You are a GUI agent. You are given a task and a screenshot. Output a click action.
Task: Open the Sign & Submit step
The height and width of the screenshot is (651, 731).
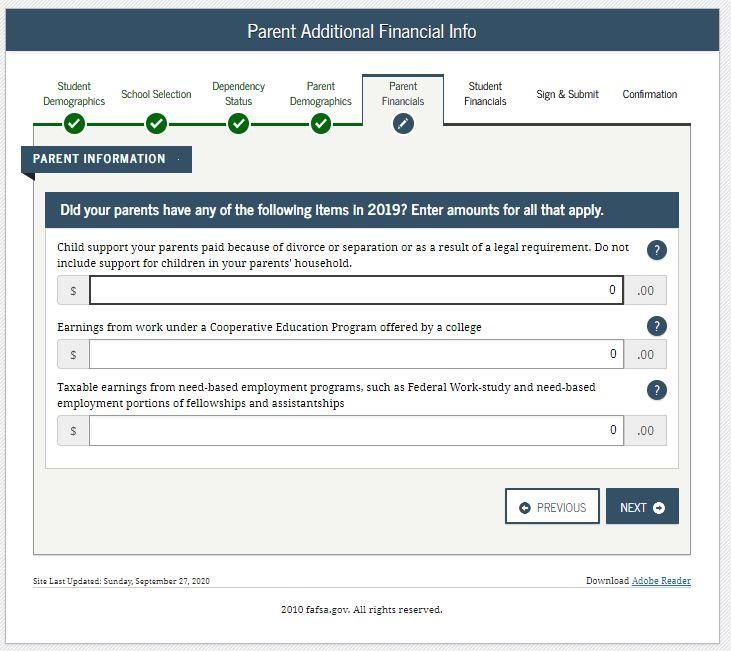567,94
